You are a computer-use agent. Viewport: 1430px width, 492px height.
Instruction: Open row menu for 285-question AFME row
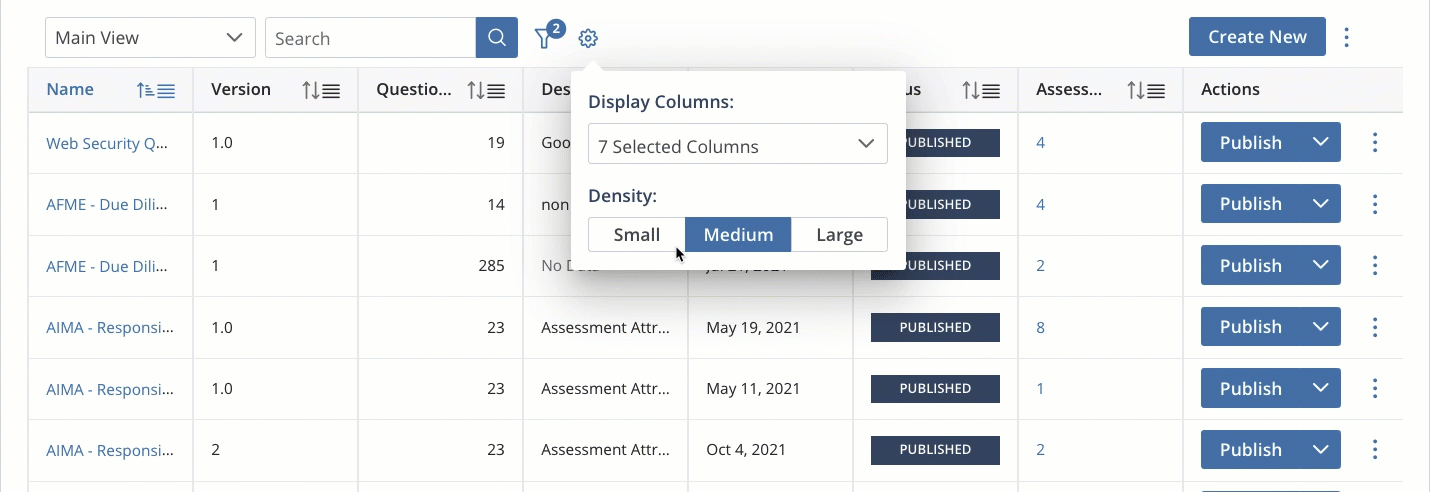click(1375, 266)
